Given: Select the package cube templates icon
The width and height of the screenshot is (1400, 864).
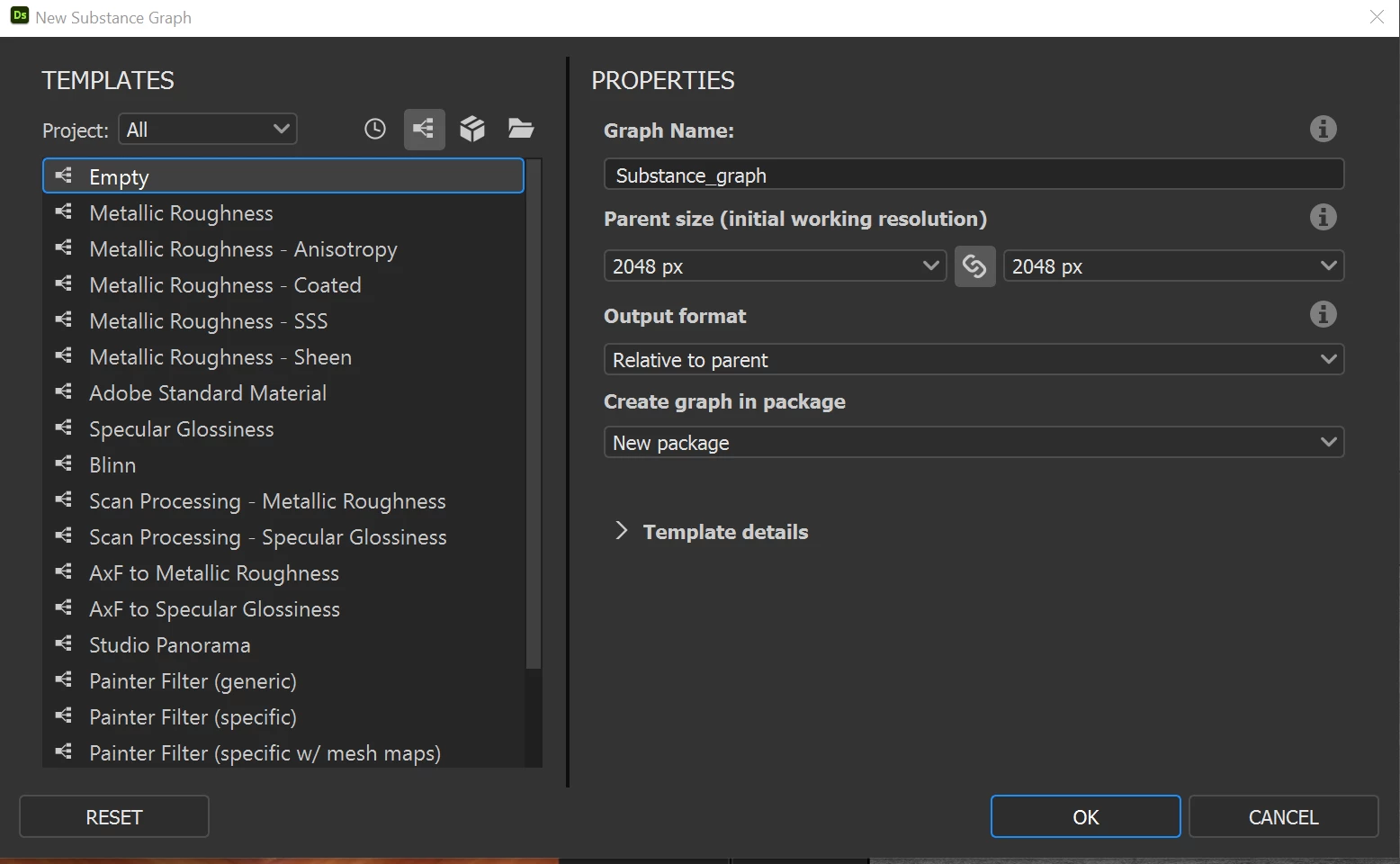Looking at the screenshot, I should (x=472, y=129).
